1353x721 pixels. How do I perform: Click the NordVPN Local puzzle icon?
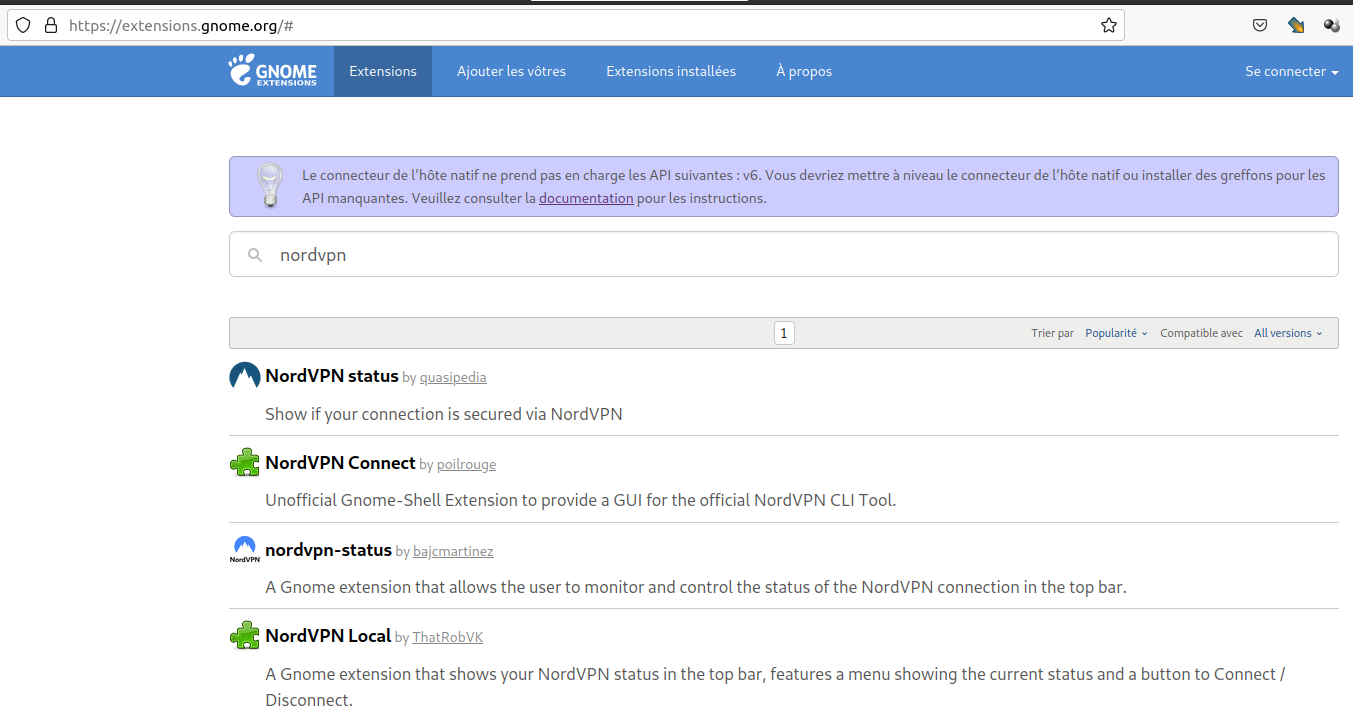coord(245,635)
